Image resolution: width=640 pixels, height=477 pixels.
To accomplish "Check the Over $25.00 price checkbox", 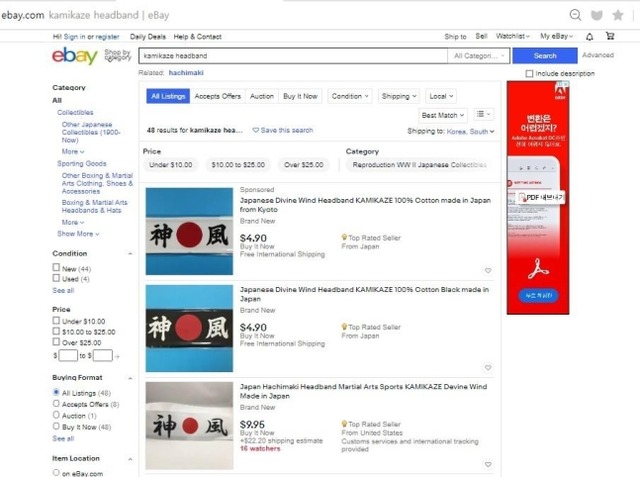I will tap(56, 342).
